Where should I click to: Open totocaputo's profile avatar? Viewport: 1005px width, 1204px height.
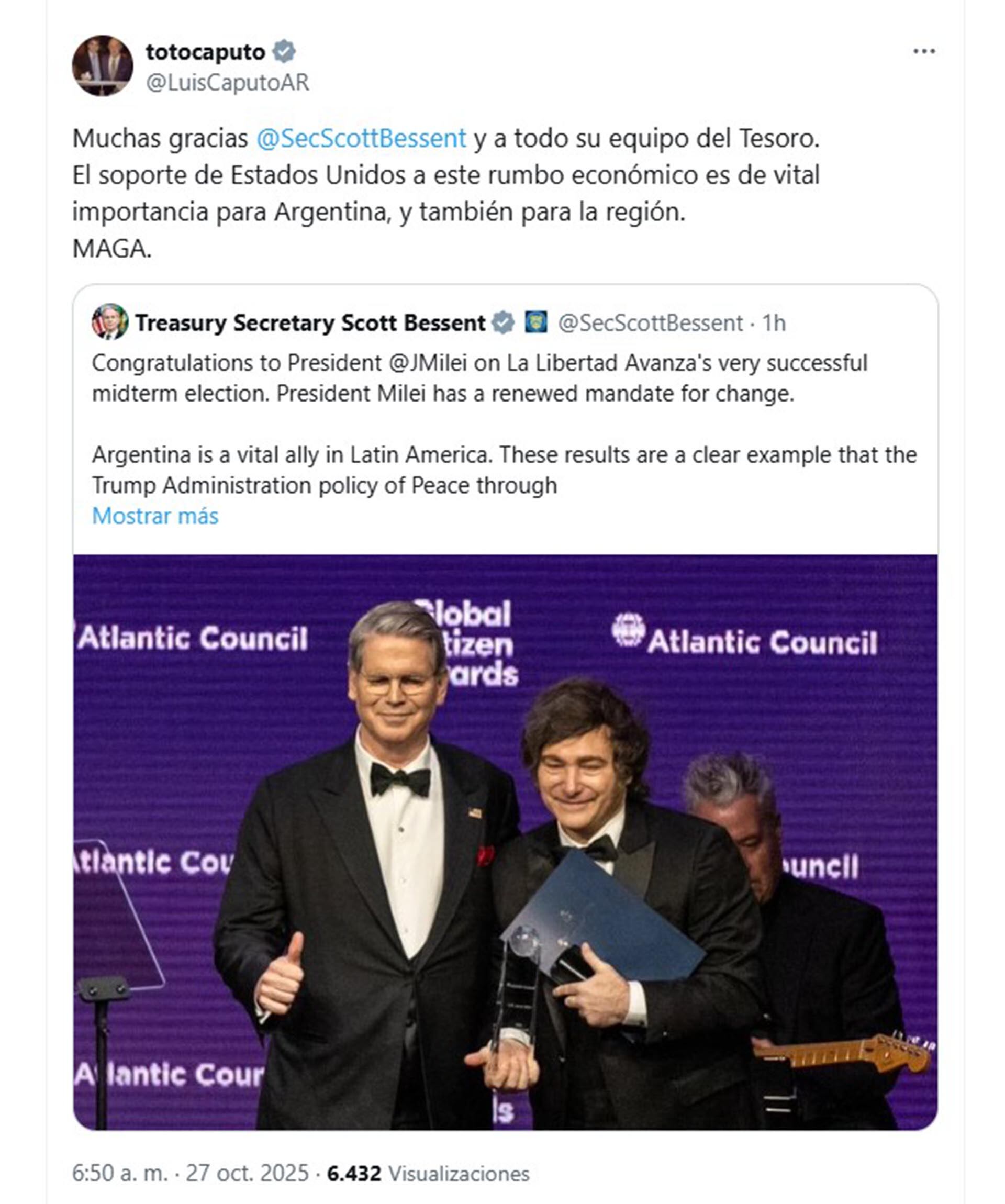pos(102,65)
